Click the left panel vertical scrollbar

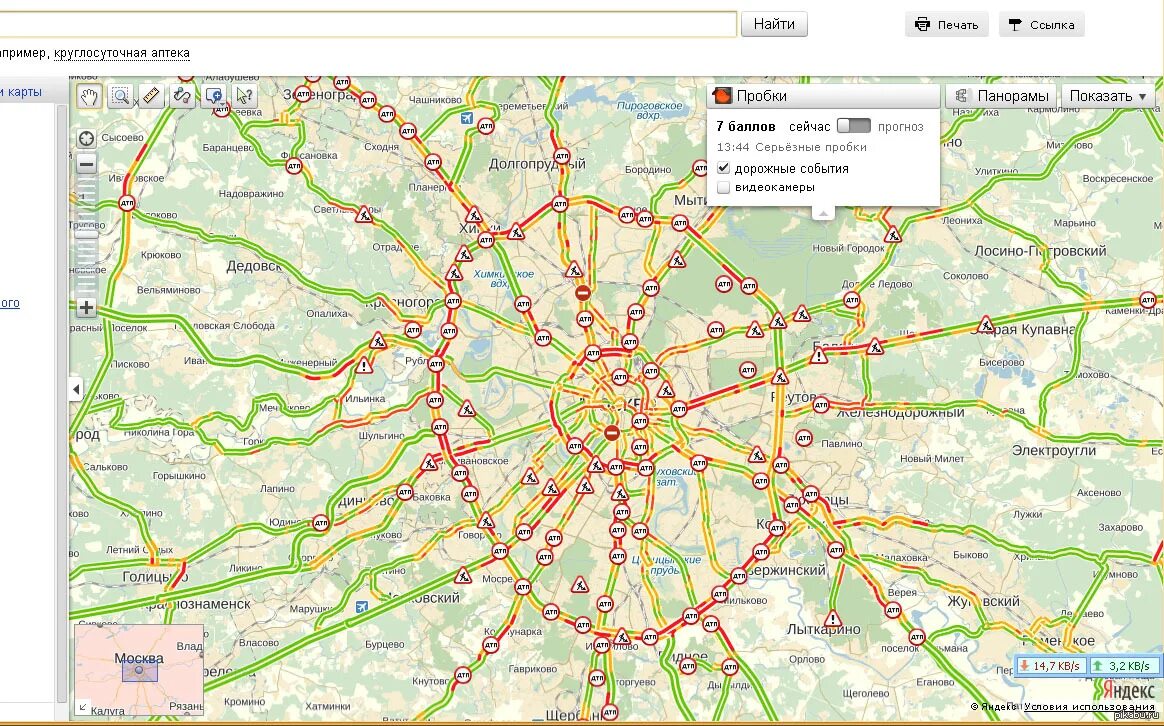click(62, 405)
